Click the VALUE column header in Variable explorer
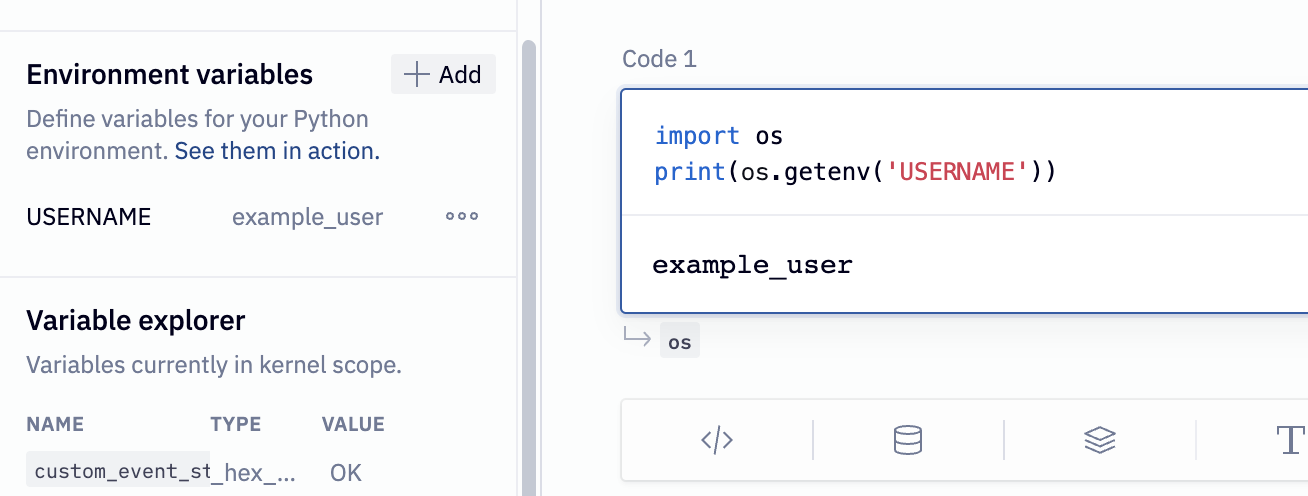This screenshot has width=1308, height=496. pos(353,424)
